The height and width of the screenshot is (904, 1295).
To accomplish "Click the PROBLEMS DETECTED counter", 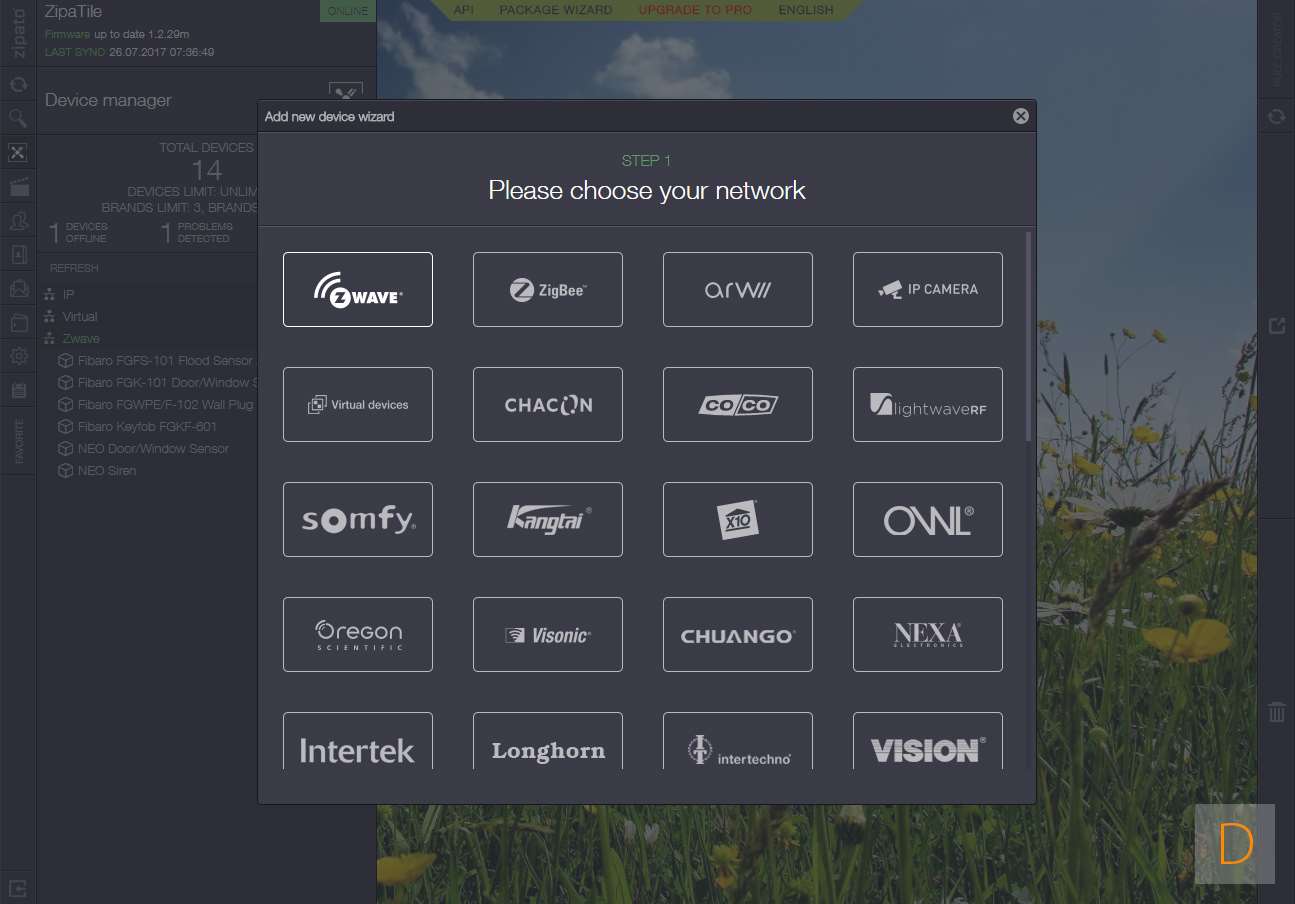I will click(198, 232).
